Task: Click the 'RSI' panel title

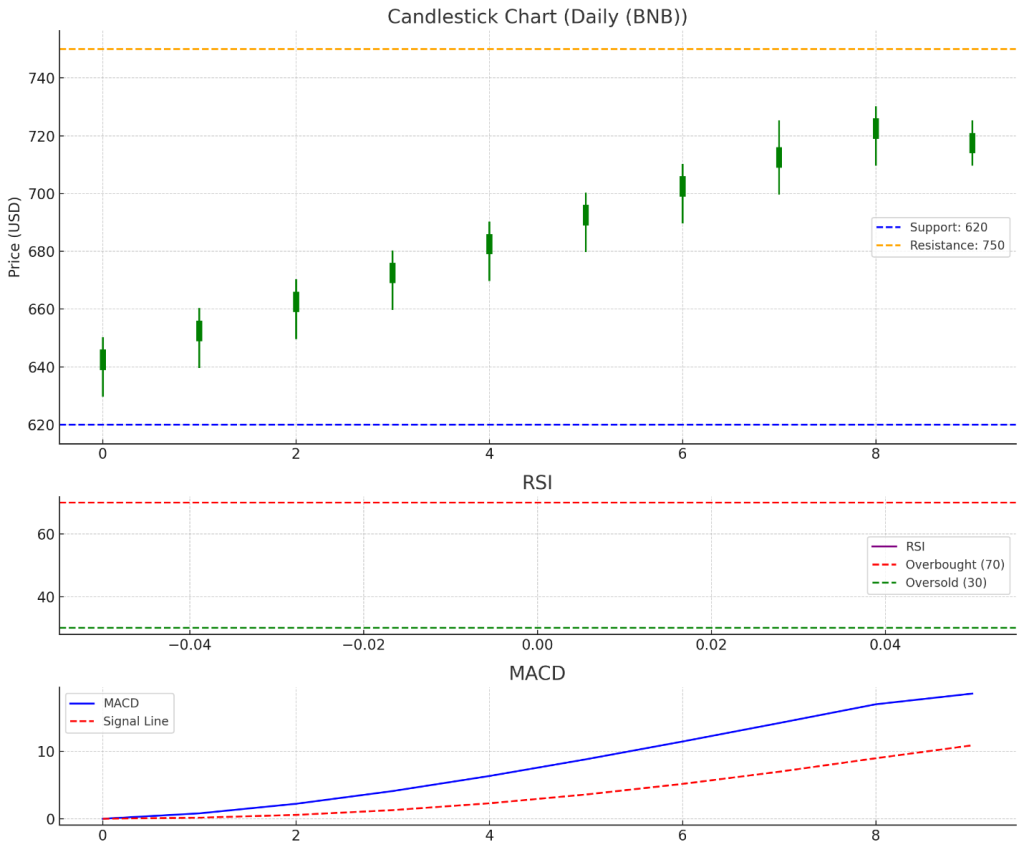Action: pyautogui.click(x=537, y=482)
